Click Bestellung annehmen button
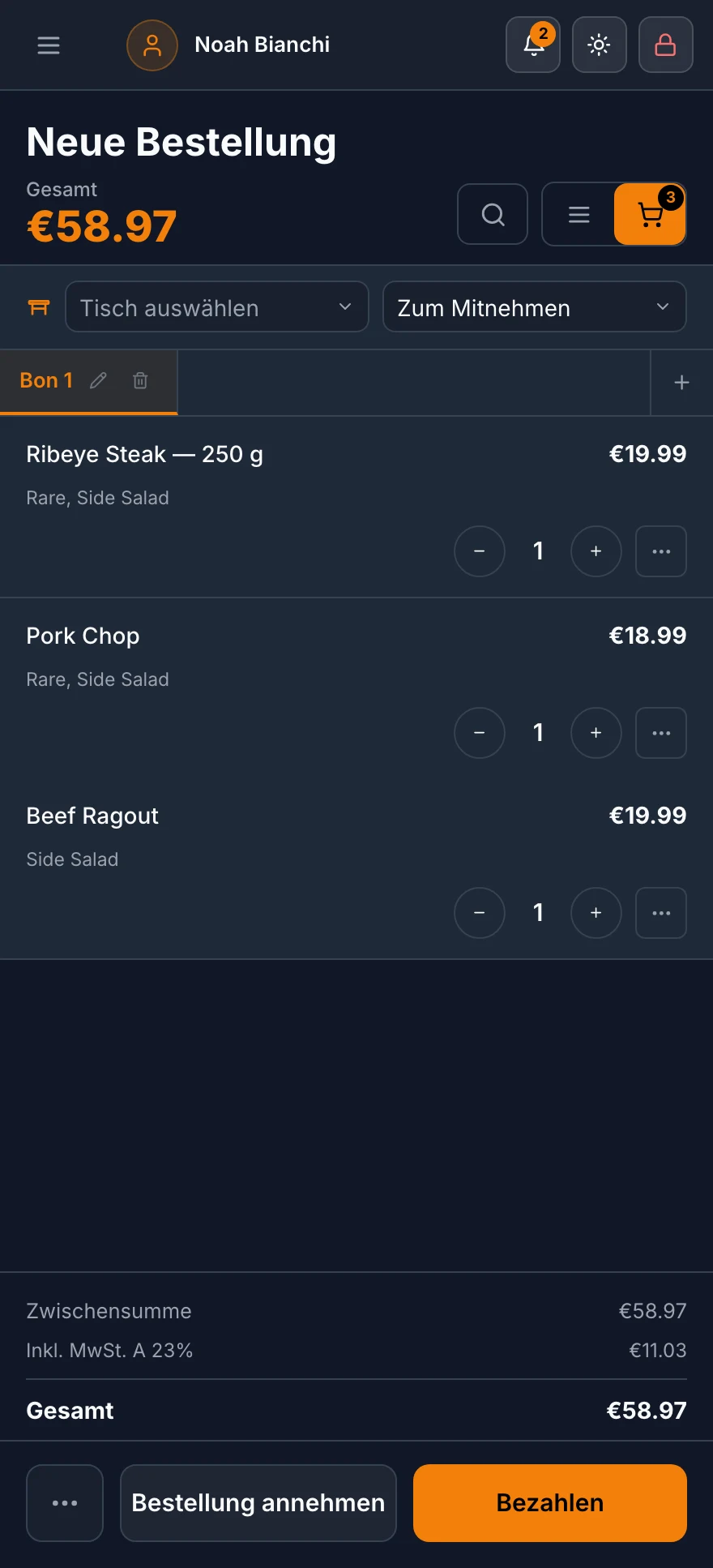 click(x=258, y=1503)
